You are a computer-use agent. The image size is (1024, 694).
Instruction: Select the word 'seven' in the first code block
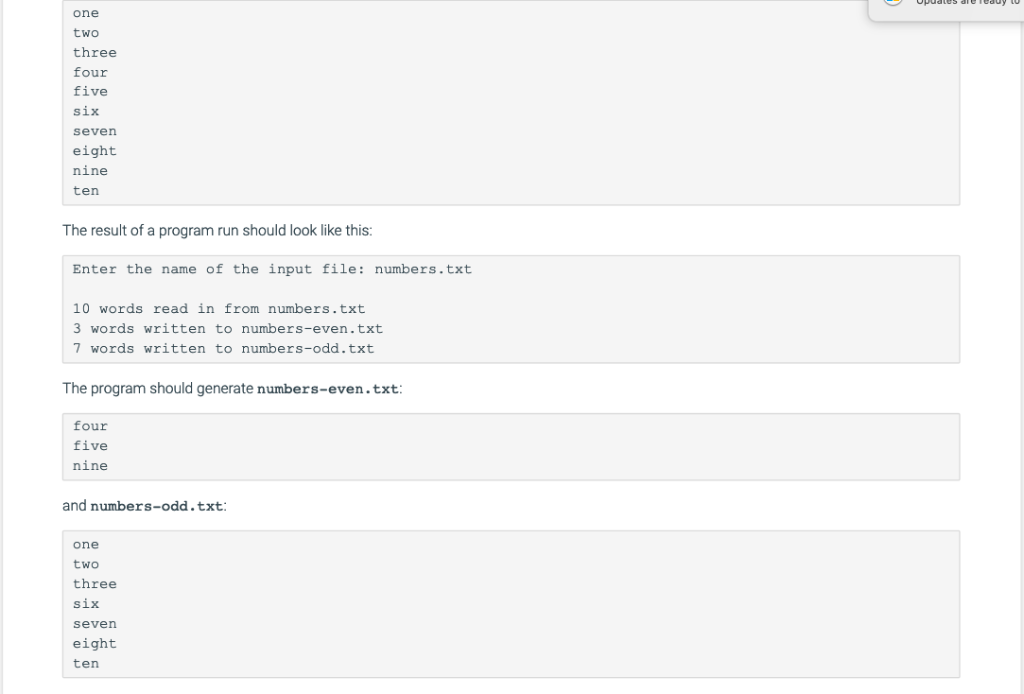94,130
